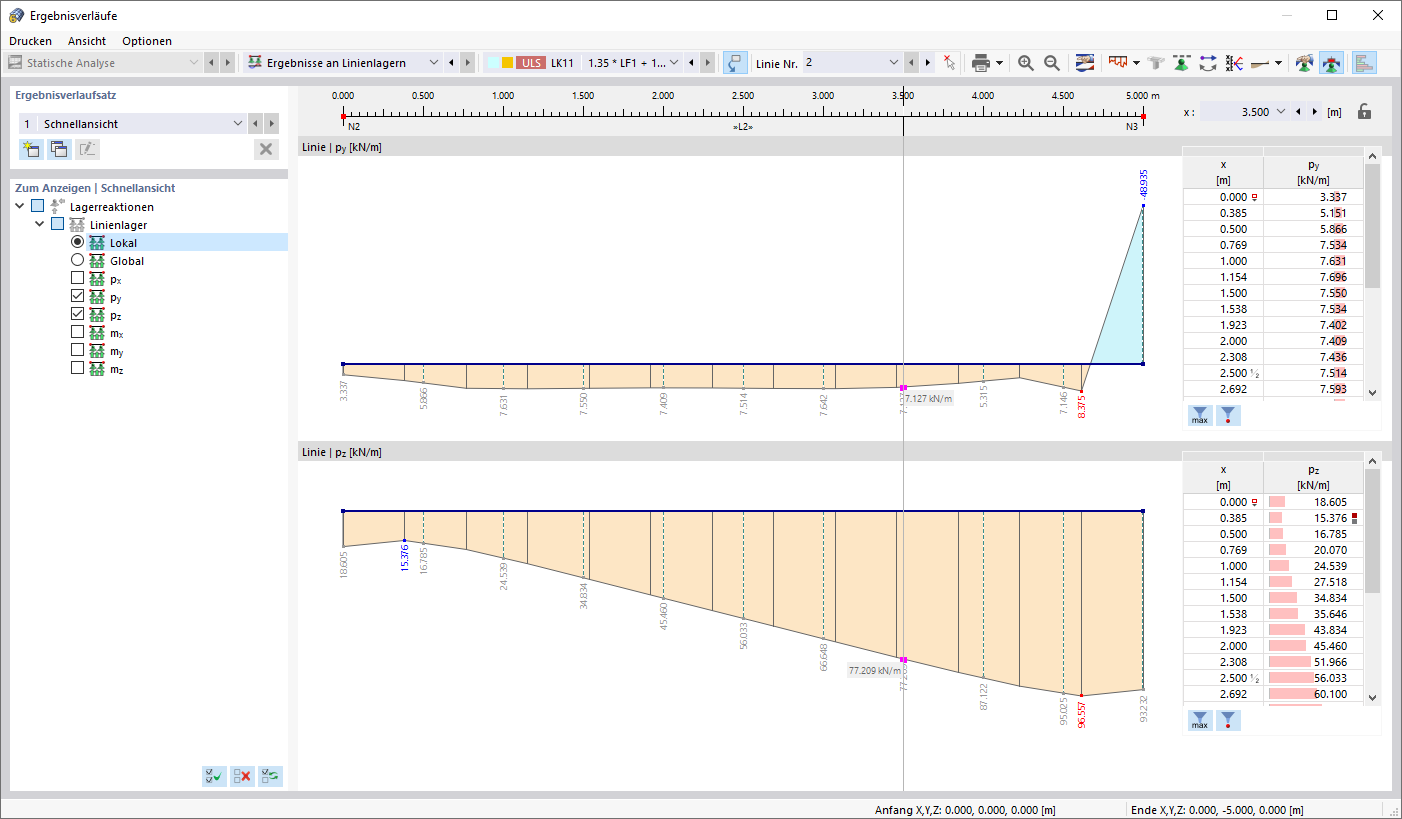This screenshot has height=819, width=1402.
Task: Collapse the Lagerreaktionen tree node
Action: [20, 206]
